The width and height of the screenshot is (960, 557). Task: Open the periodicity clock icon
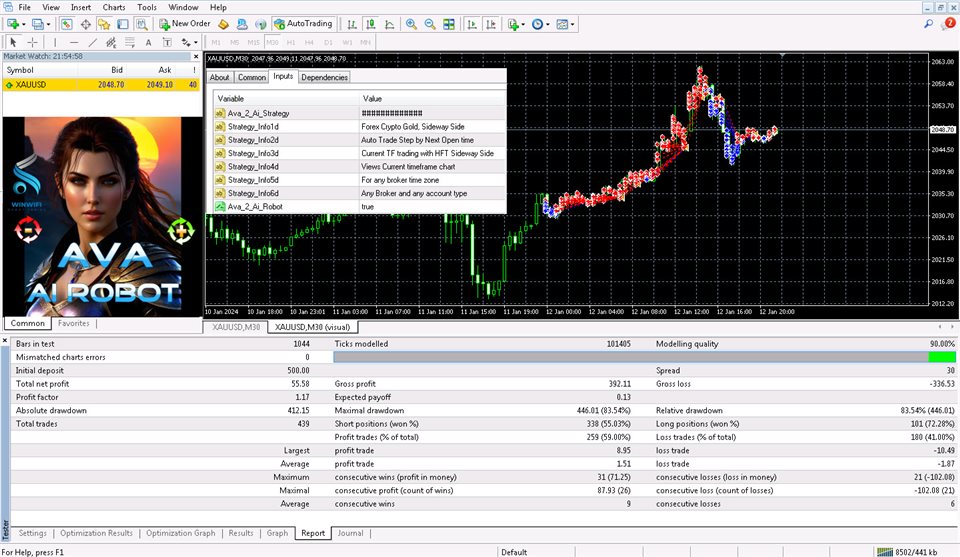pos(538,24)
